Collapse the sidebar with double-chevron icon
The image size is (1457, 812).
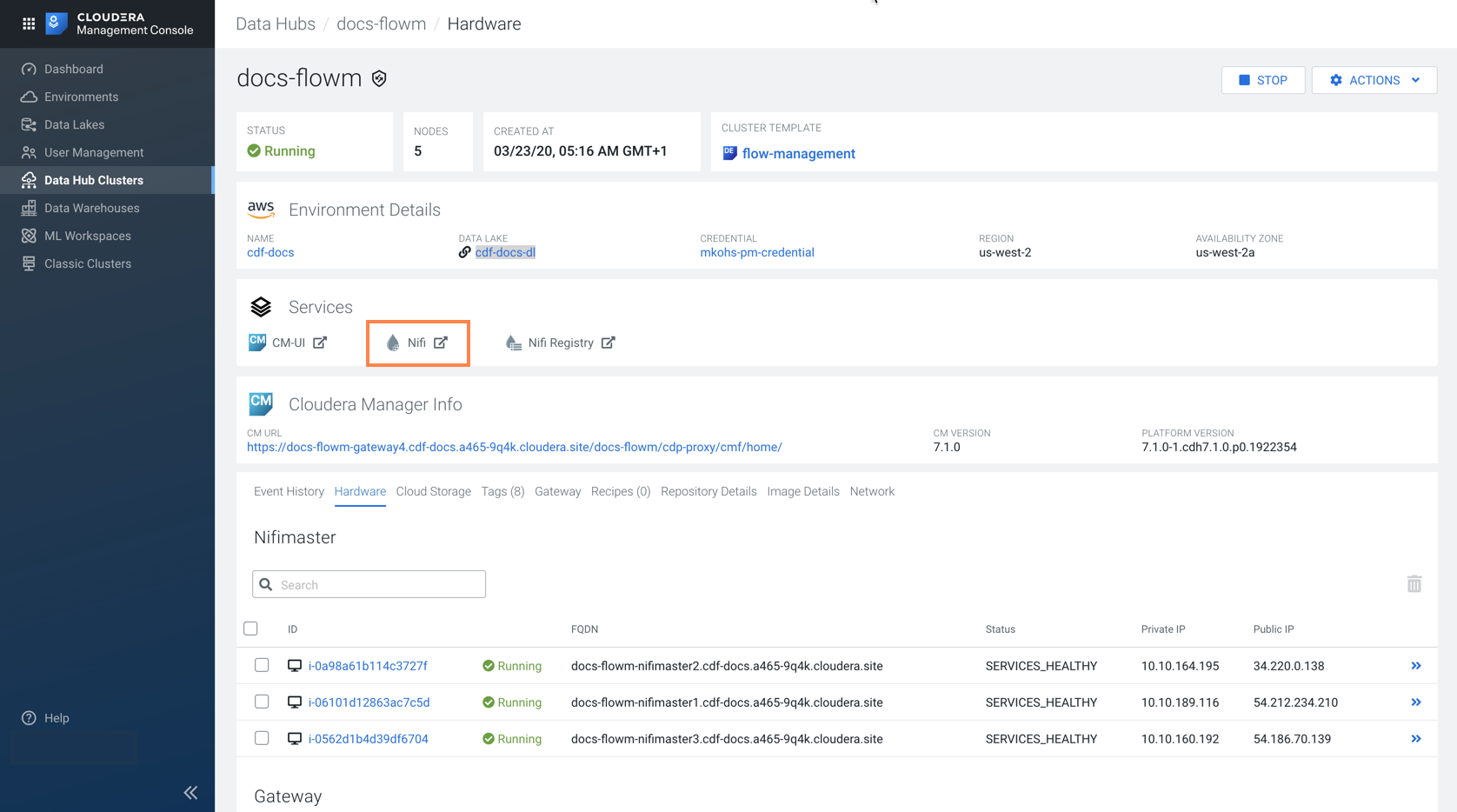pyautogui.click(x=190, y=792)
